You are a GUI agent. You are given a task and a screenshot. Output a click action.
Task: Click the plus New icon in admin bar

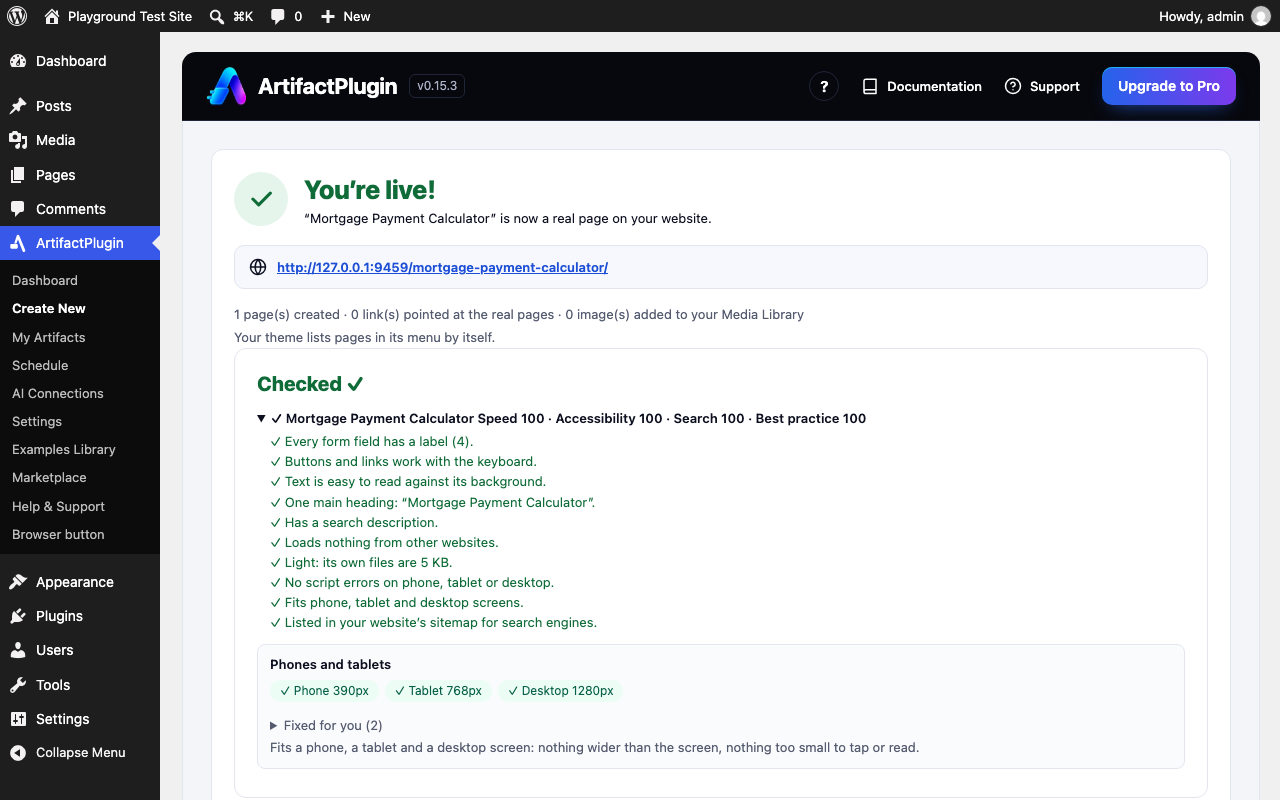[x=328, y=16]
